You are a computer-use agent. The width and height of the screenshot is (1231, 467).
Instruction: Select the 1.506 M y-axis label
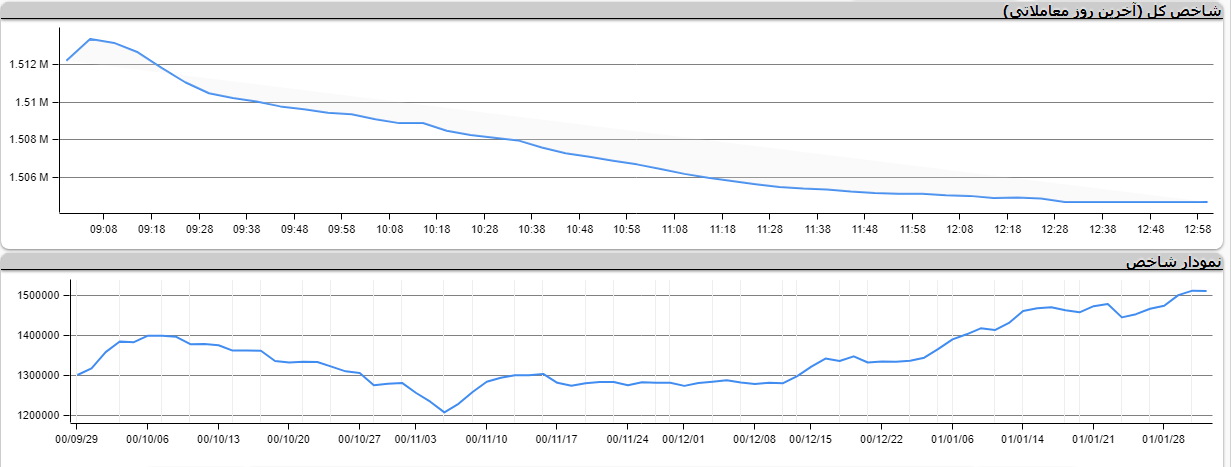[x=29, y=177]
